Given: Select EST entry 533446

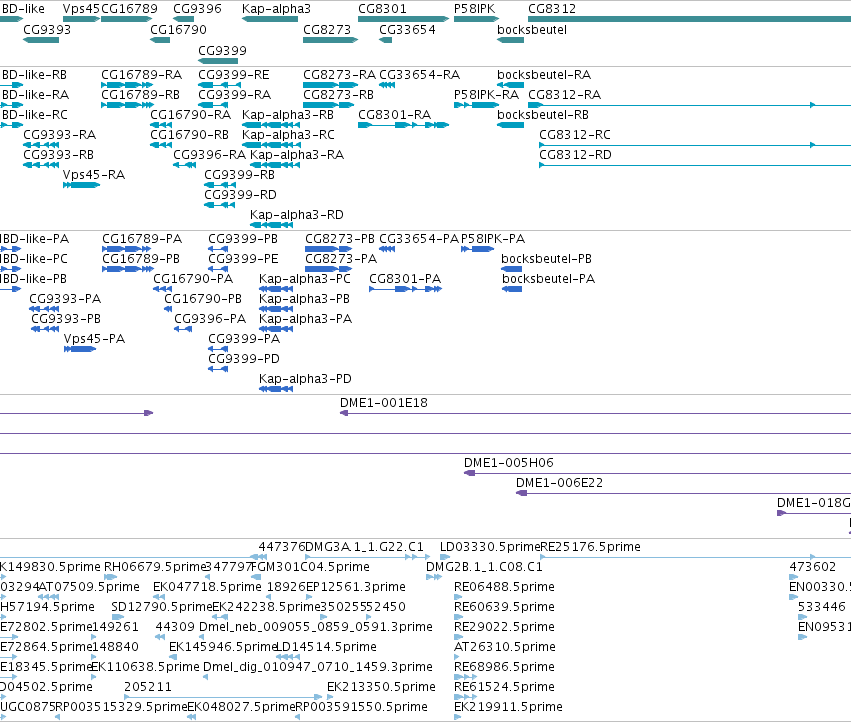Looking at the screenshot, I should point(822,606).
